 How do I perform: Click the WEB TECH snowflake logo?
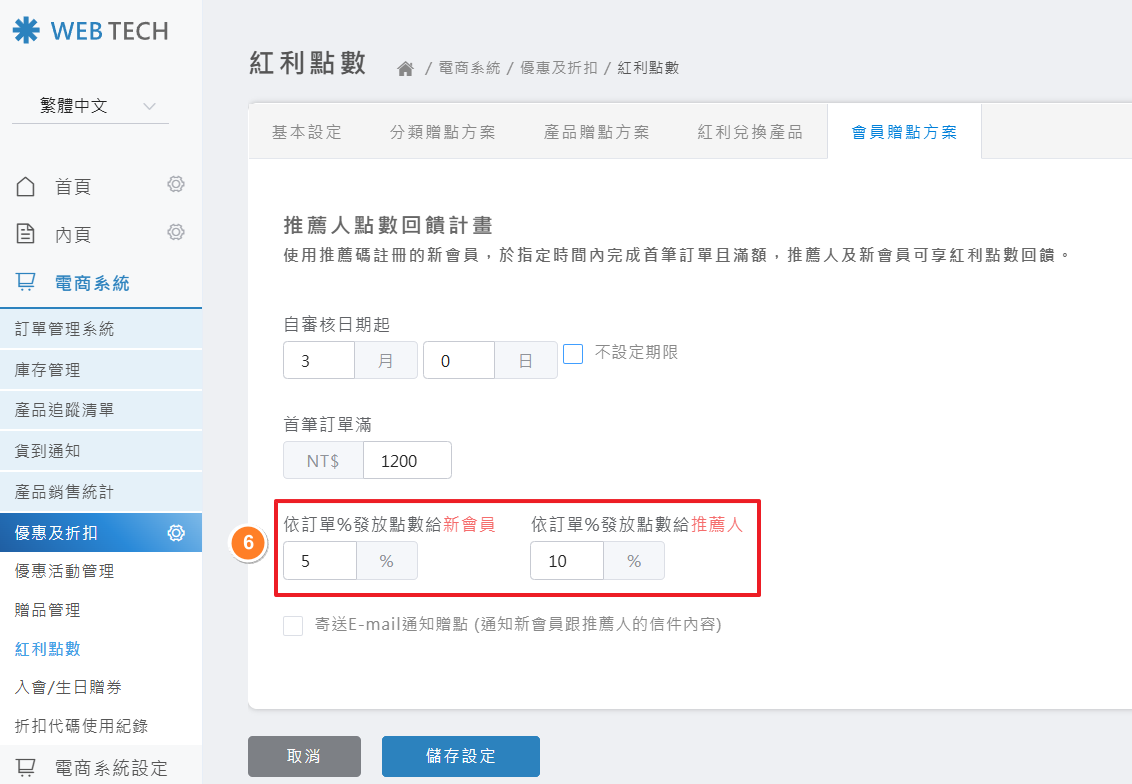(27, 31)
